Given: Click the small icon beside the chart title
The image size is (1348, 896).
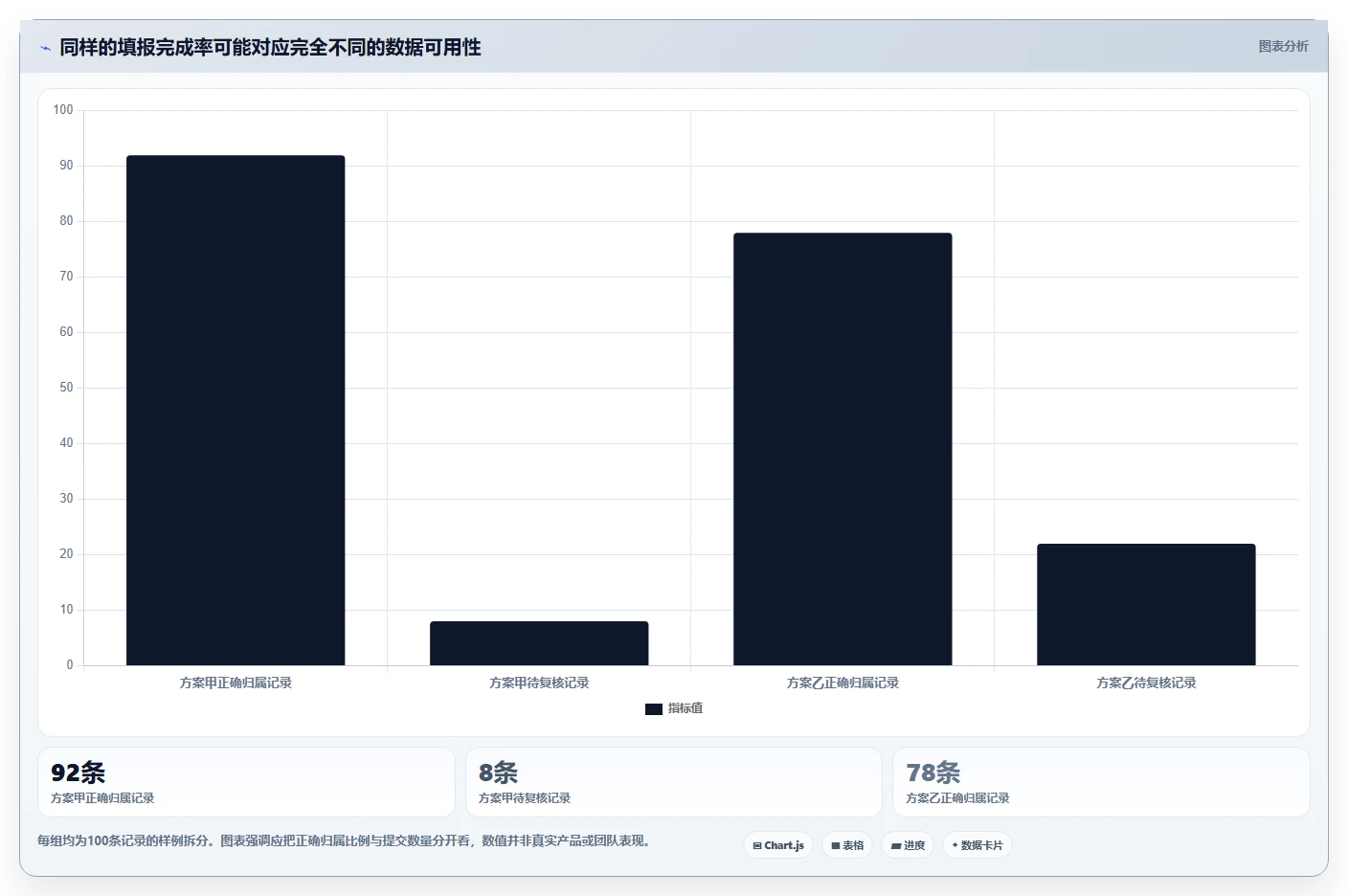Looking at the screenshot, I should pyautogui.click(x=45, y=48).
